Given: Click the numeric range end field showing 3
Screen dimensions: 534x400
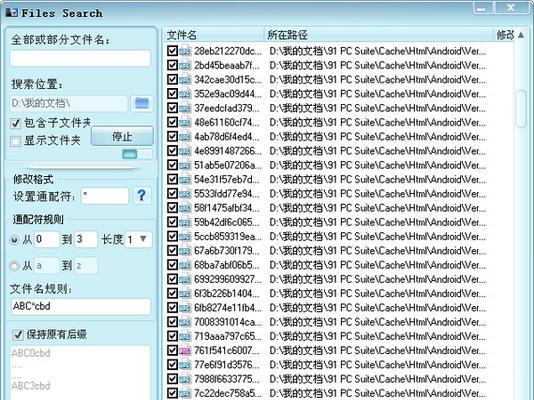Looking at the screenshot, I should (86, 239).
